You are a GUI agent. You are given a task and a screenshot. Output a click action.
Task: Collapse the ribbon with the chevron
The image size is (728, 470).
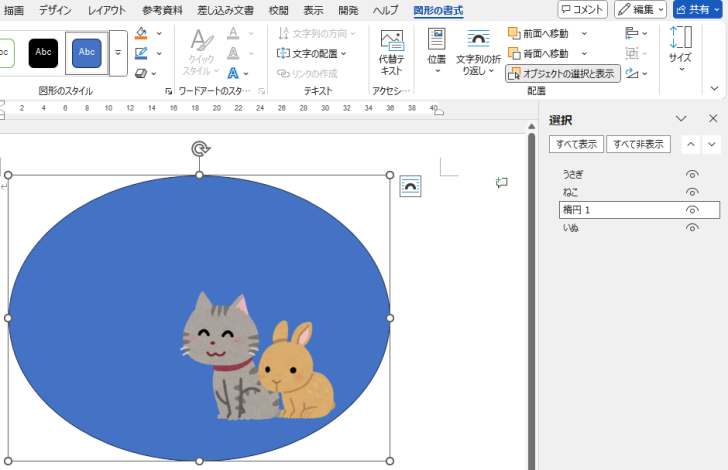(715, 88)
